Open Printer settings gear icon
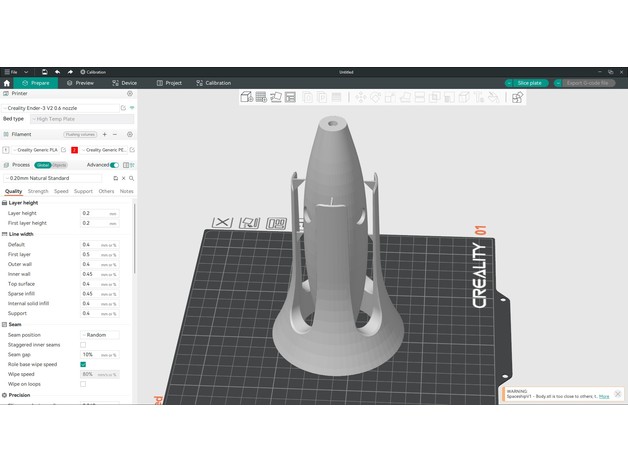The image size is (628, 472). point(130,93)
